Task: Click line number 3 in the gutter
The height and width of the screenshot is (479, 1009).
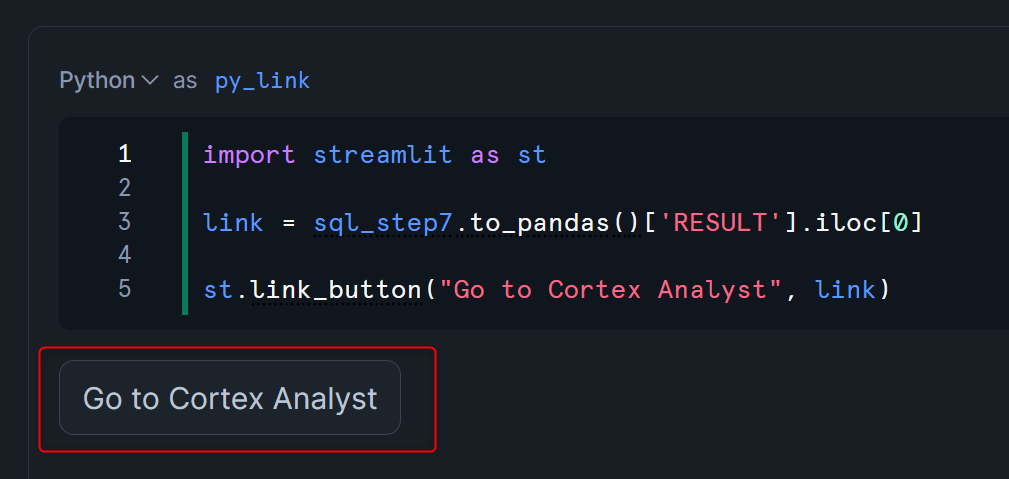Action: (125, 221)
